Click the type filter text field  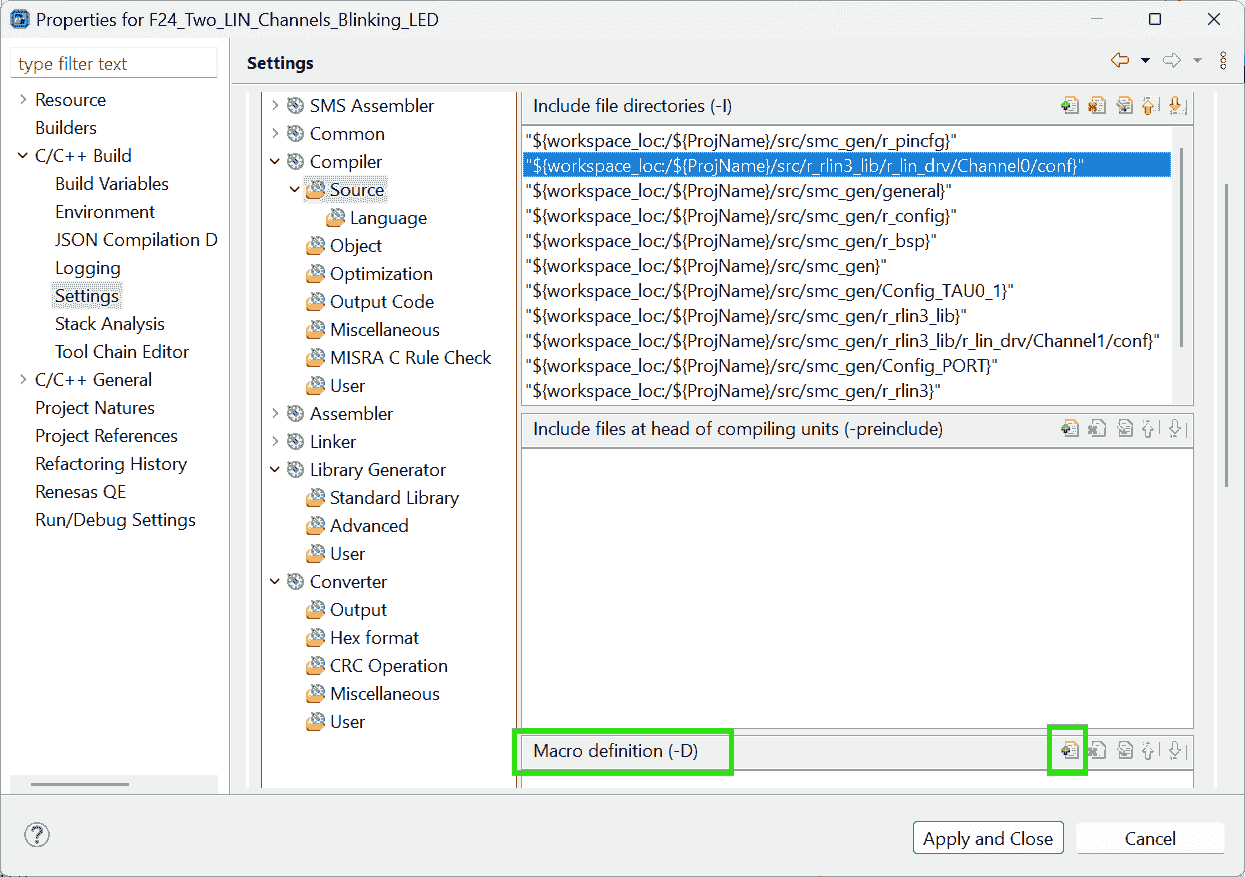pos(113,64)
